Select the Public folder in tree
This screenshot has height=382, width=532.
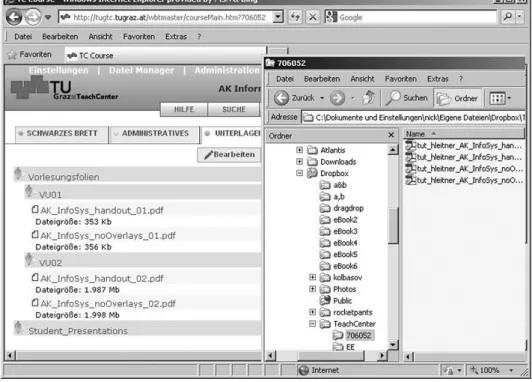[342, 301]
